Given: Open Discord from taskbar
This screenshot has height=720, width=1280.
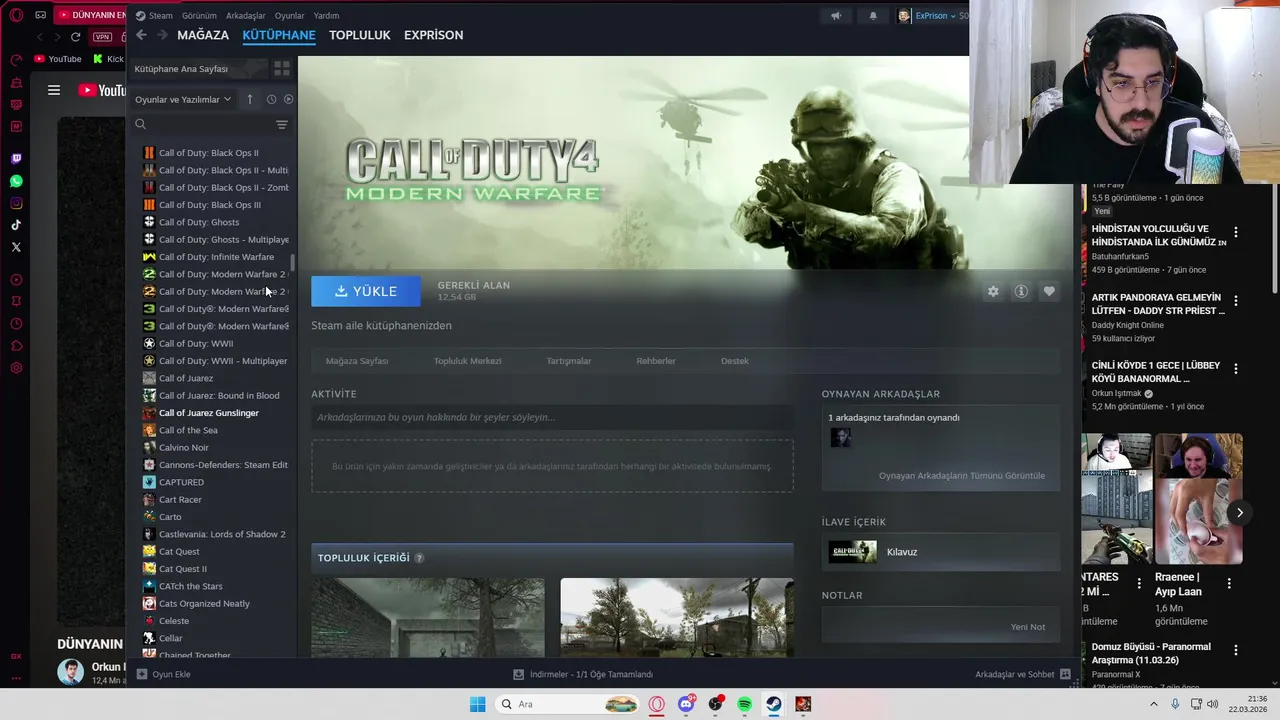Looking at the screenshot, I should point(686,704).
